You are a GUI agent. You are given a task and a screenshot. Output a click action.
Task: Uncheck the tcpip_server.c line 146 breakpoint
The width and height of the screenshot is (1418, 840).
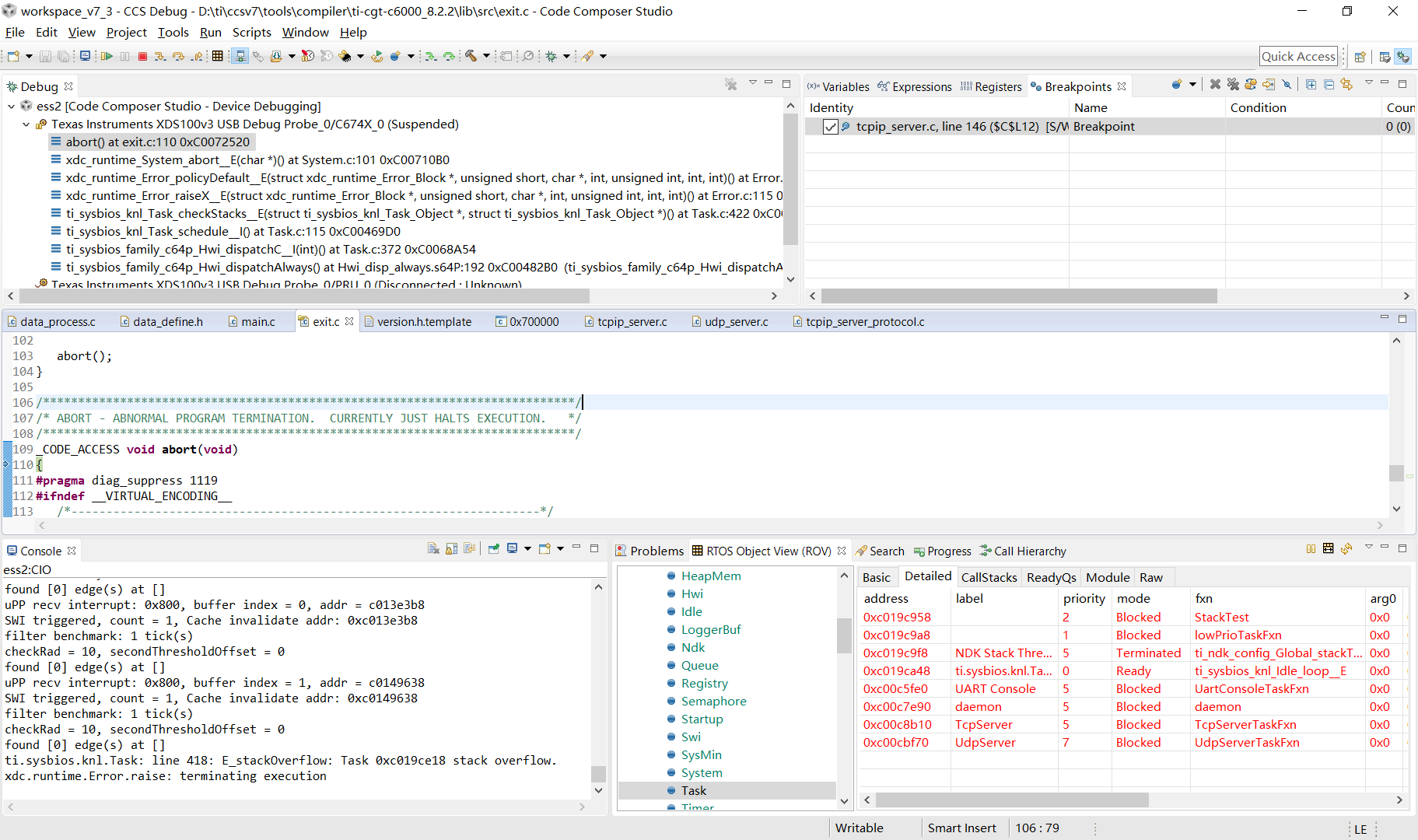click(x=831, y=127)
